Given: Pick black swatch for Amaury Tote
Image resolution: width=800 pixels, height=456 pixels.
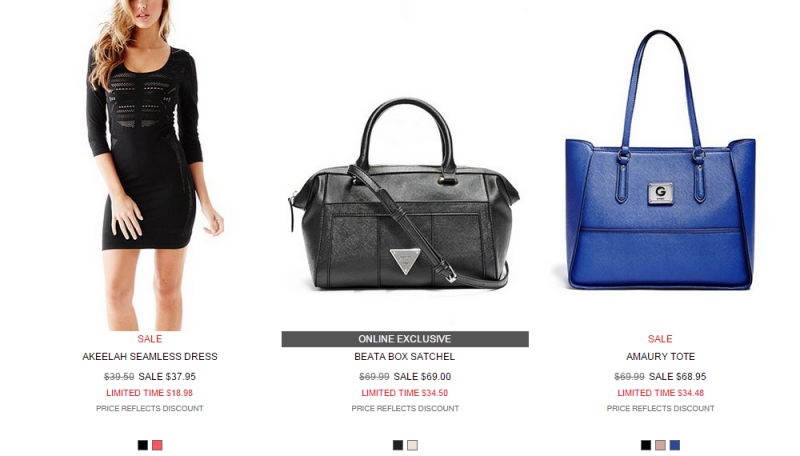Looking at the screenshot, I should coord(646,445).
